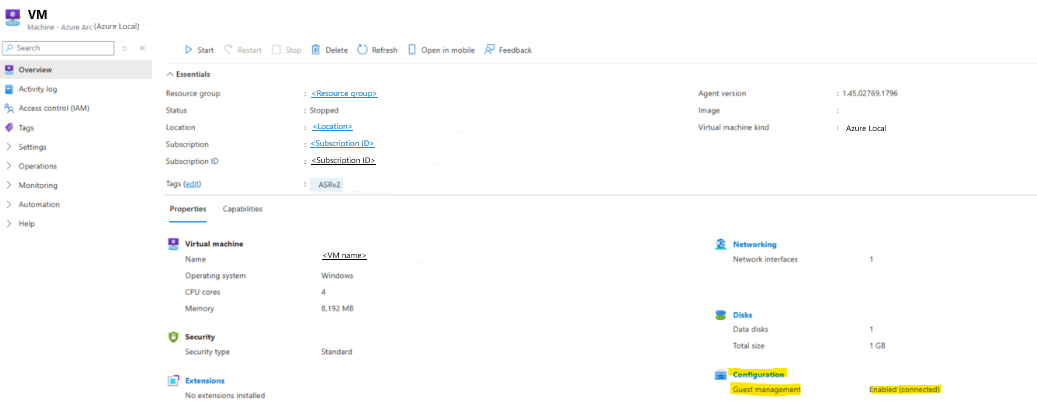Click the Location link
The height and width of the screenshot is (419, 1037).
pyautogui.click(x=332, y=126)
